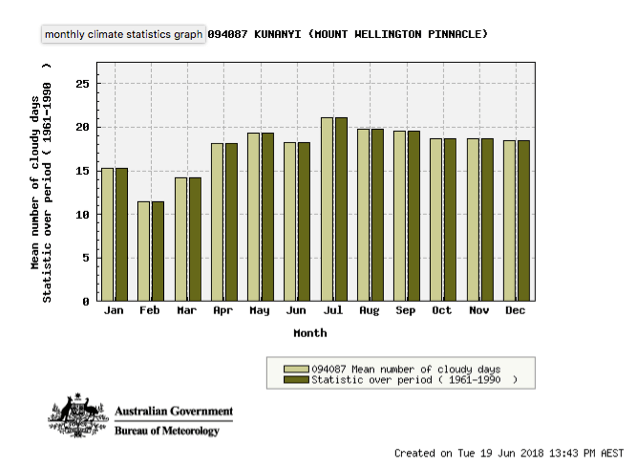
Task: Click the dark green July bar
Action: (341, 209)
